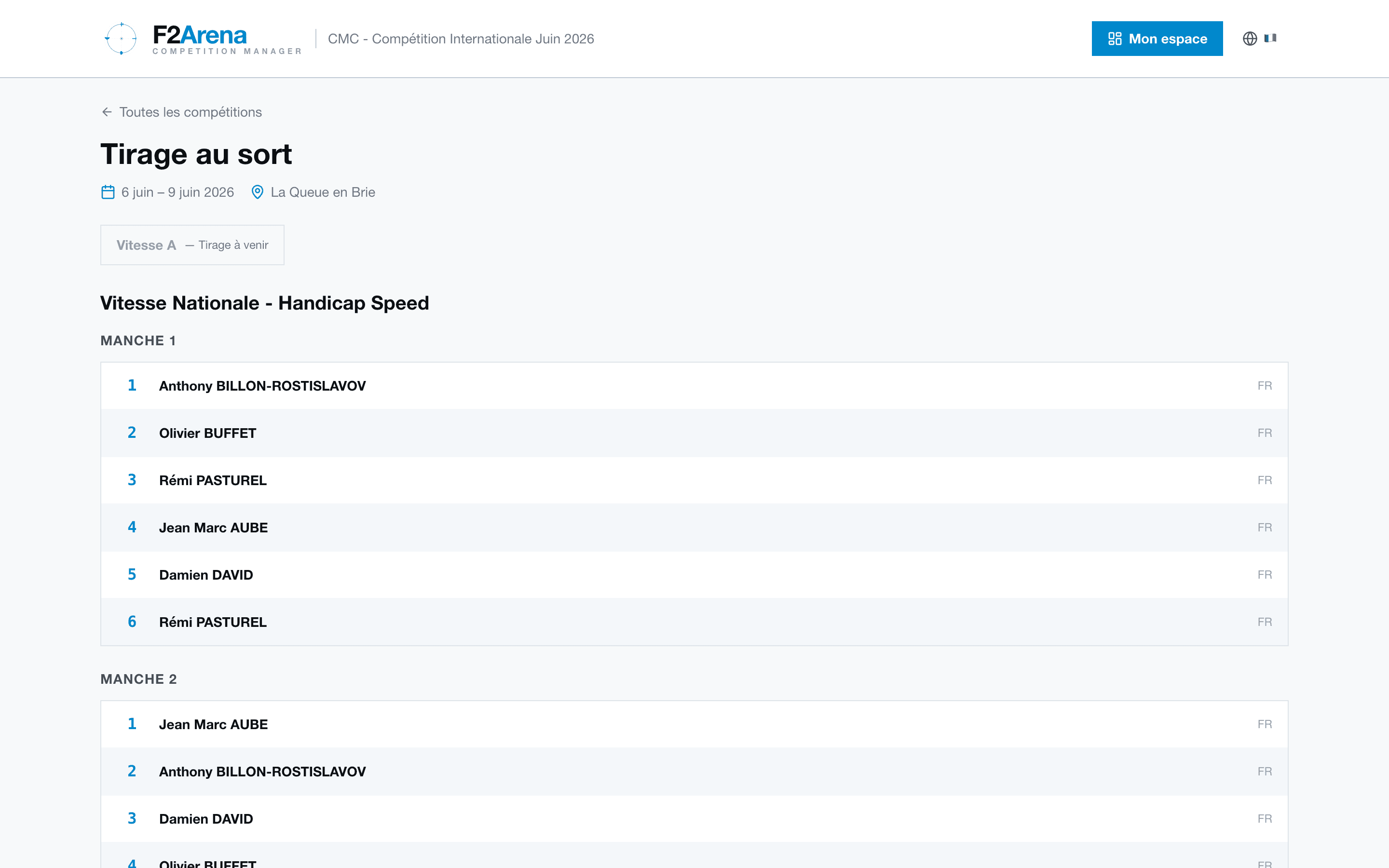The height and width of the screenshot is (868, 1389).
Task: Click the Vitesse Nationale - Handicap Speed heading
Action: (x=265, y=303)
